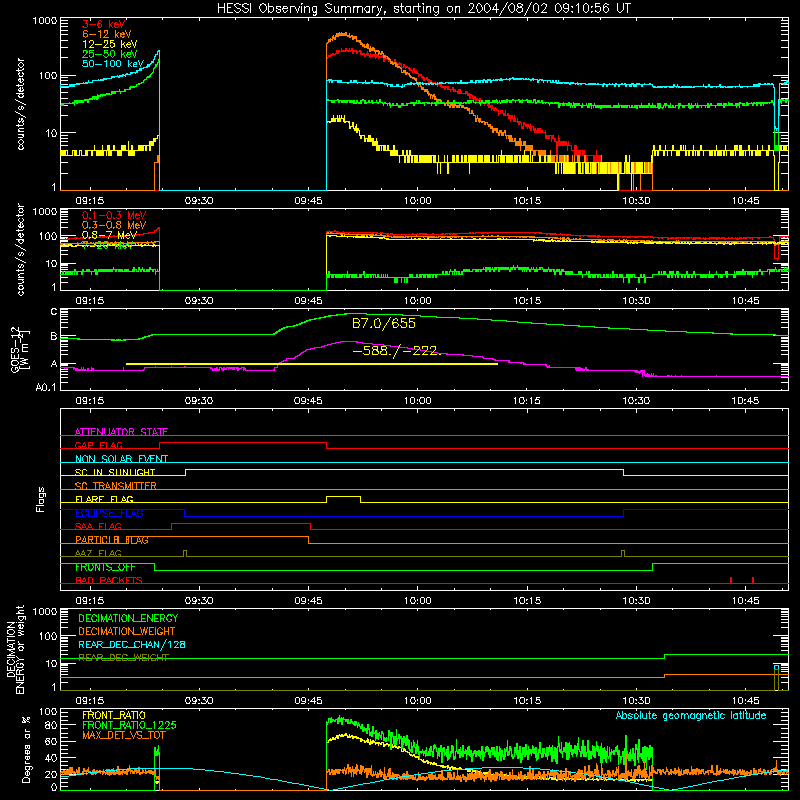Viewport: 800px width, 800px height.
Task: Click the DECIMATION_ENERGY legend label
Action: [x=128, y=618]
